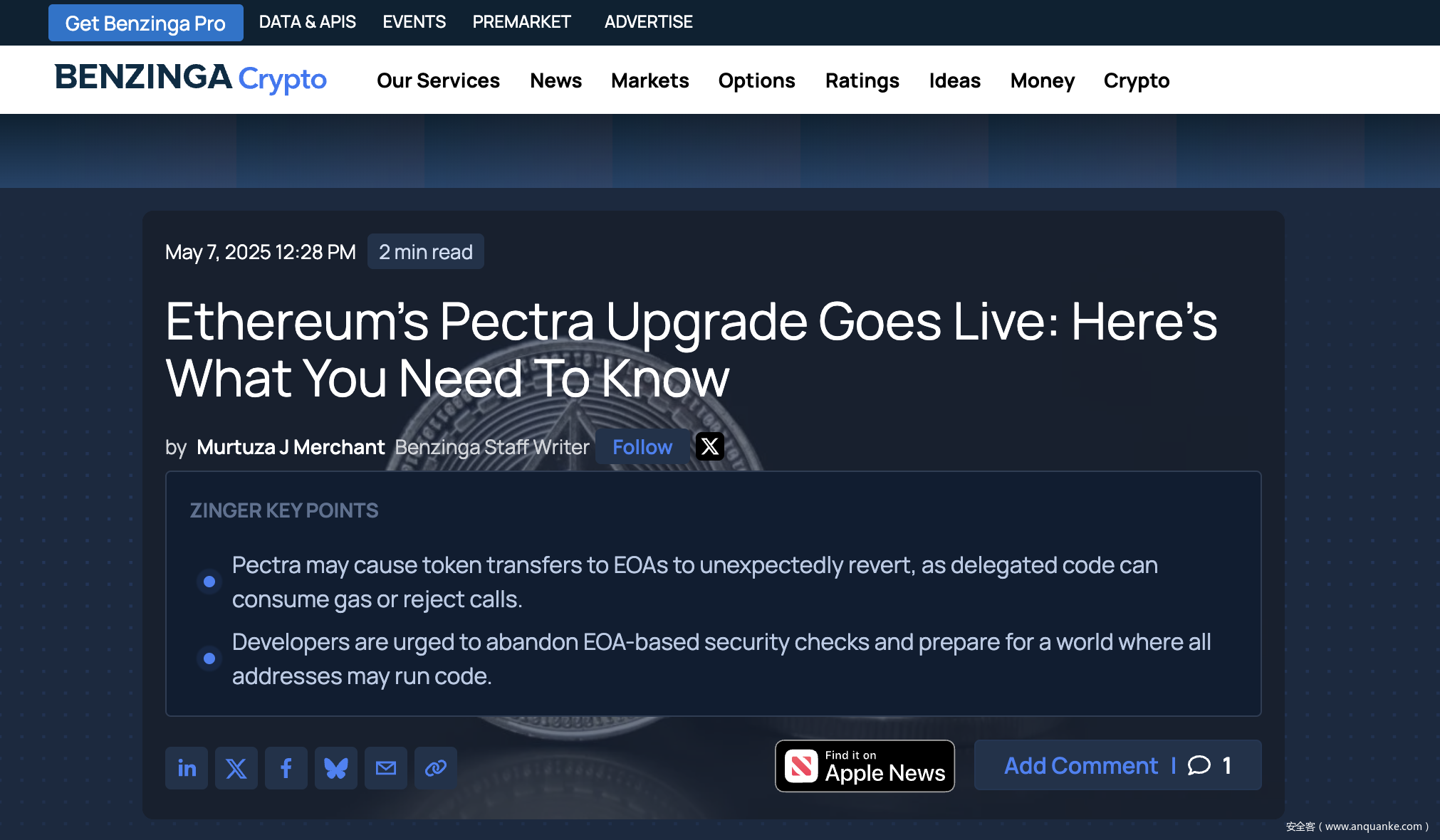Open the News menu
The height and width of the screenshot is (840, 1440).
click(x=556, y=80)
